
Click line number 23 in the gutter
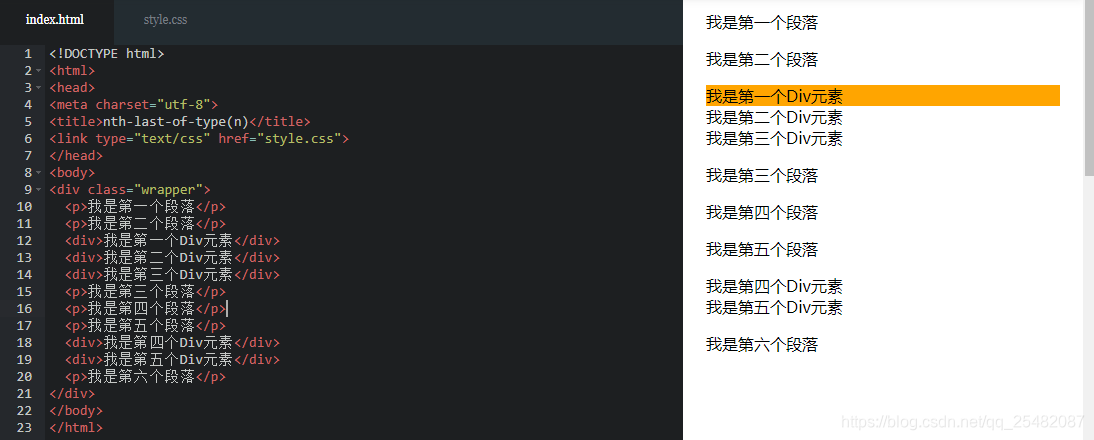(24, 427)
